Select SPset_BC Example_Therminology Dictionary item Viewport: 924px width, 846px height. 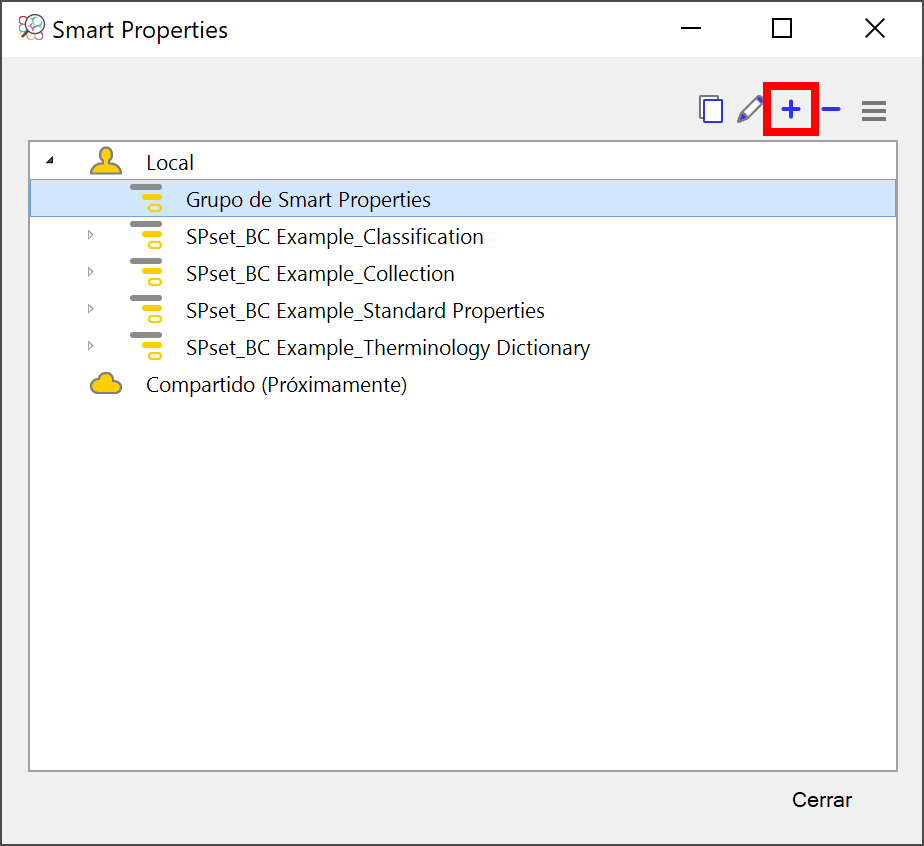tap(388, 348)
